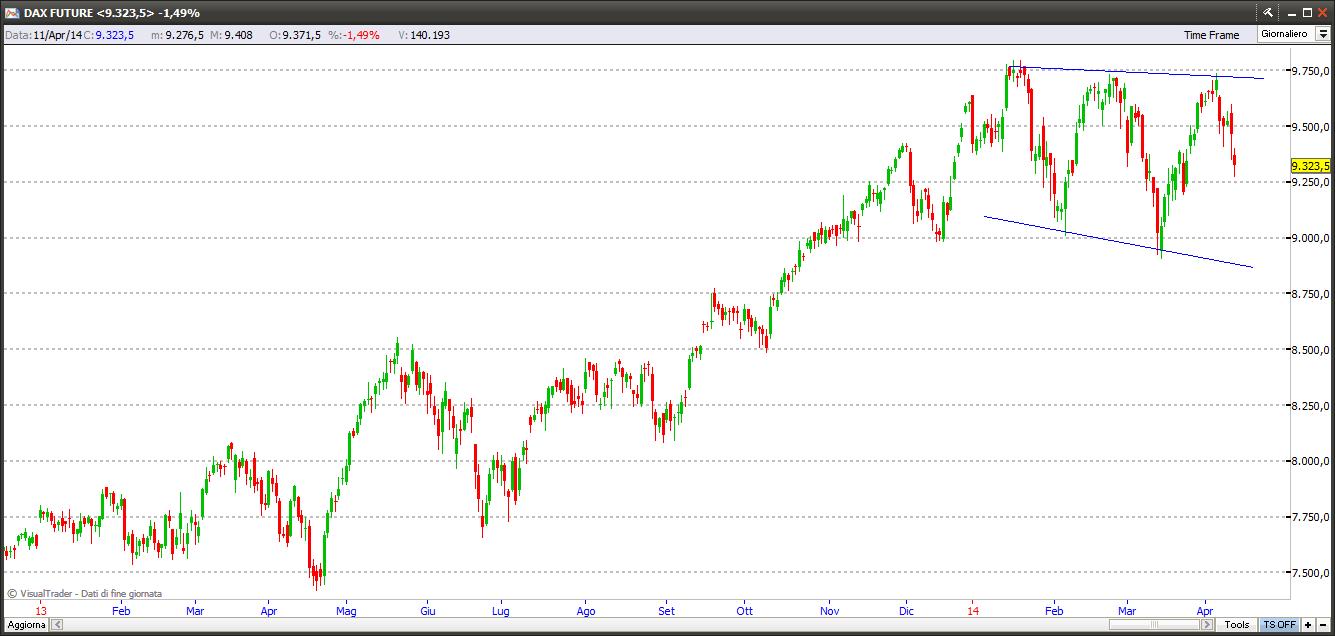Image resolution: width=1335 pixels, height=636 pixels.
Task: Click the red 14 year label on axis
Action: coord(973,610)
